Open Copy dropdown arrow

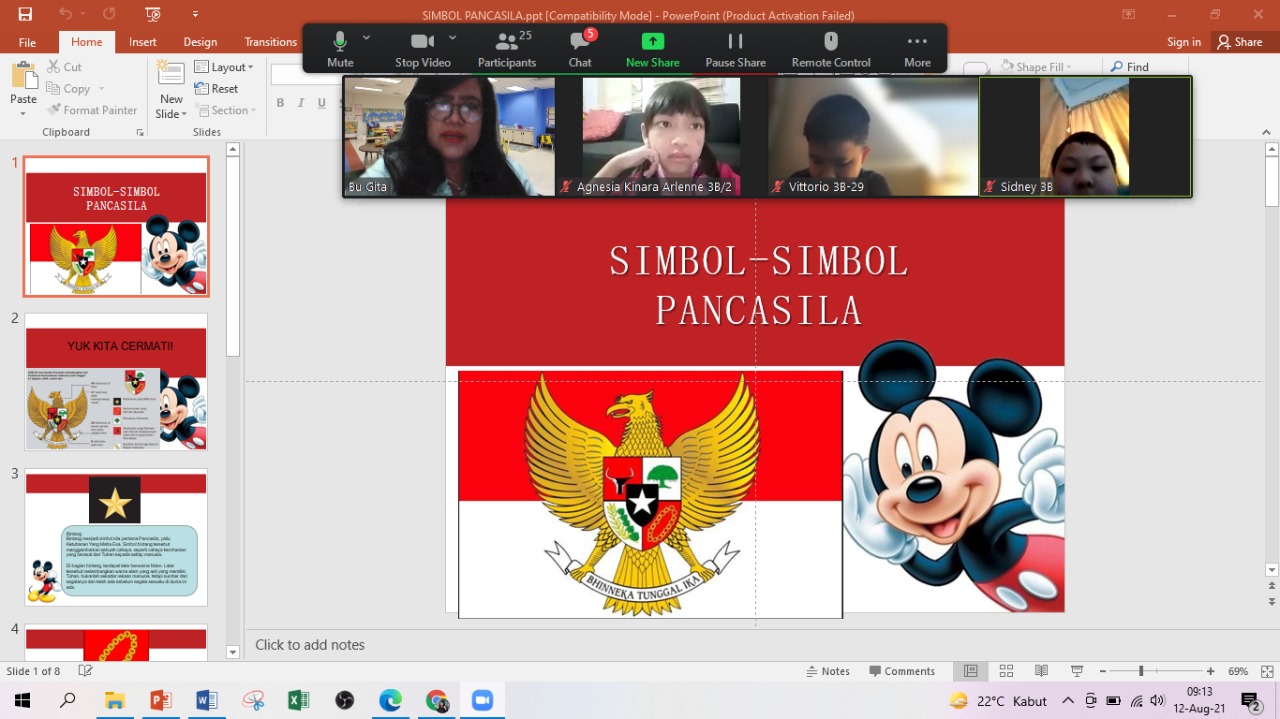[x=99, y=89]
